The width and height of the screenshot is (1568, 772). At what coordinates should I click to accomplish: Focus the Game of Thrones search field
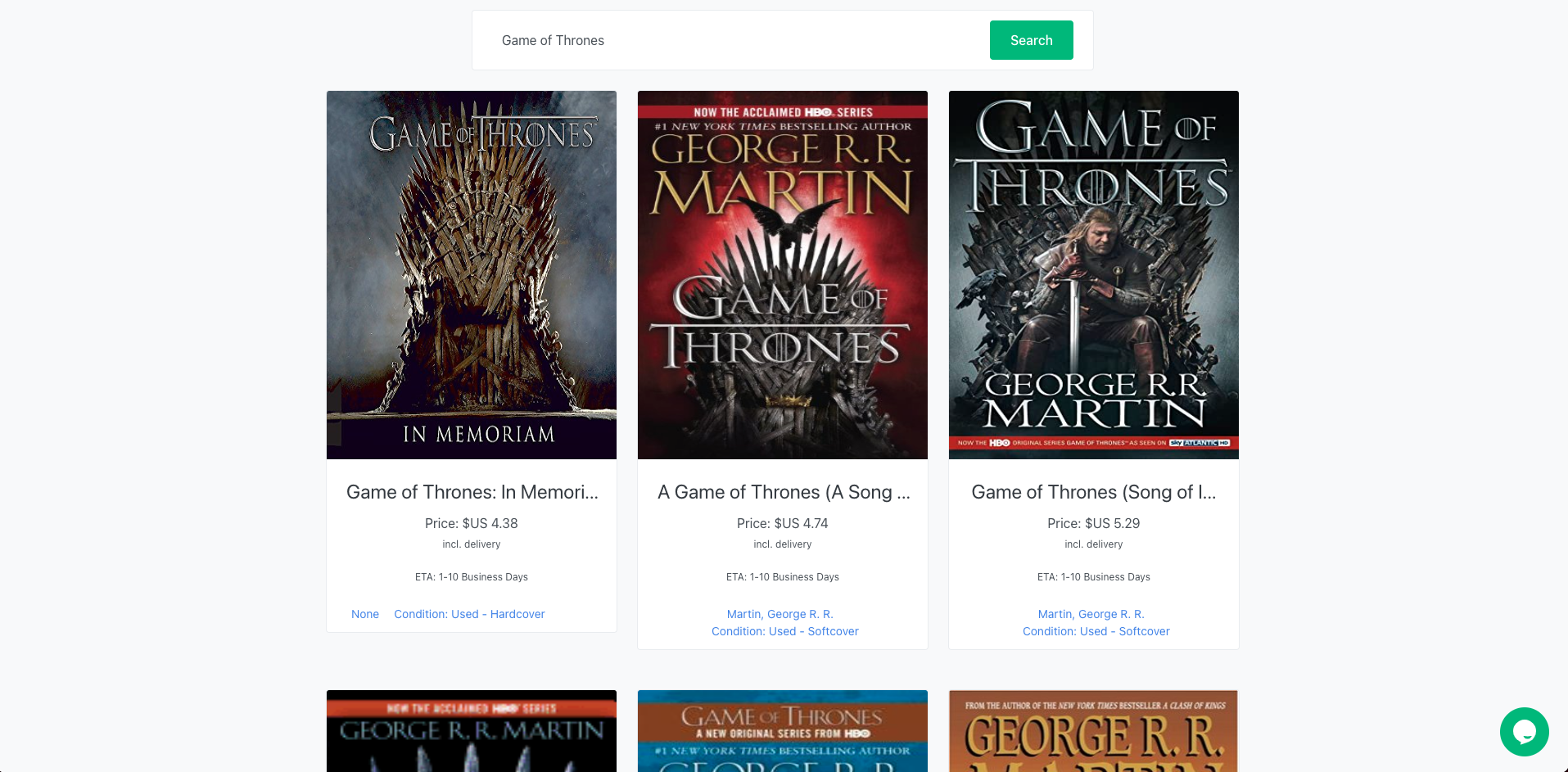(x=737, y=40)
